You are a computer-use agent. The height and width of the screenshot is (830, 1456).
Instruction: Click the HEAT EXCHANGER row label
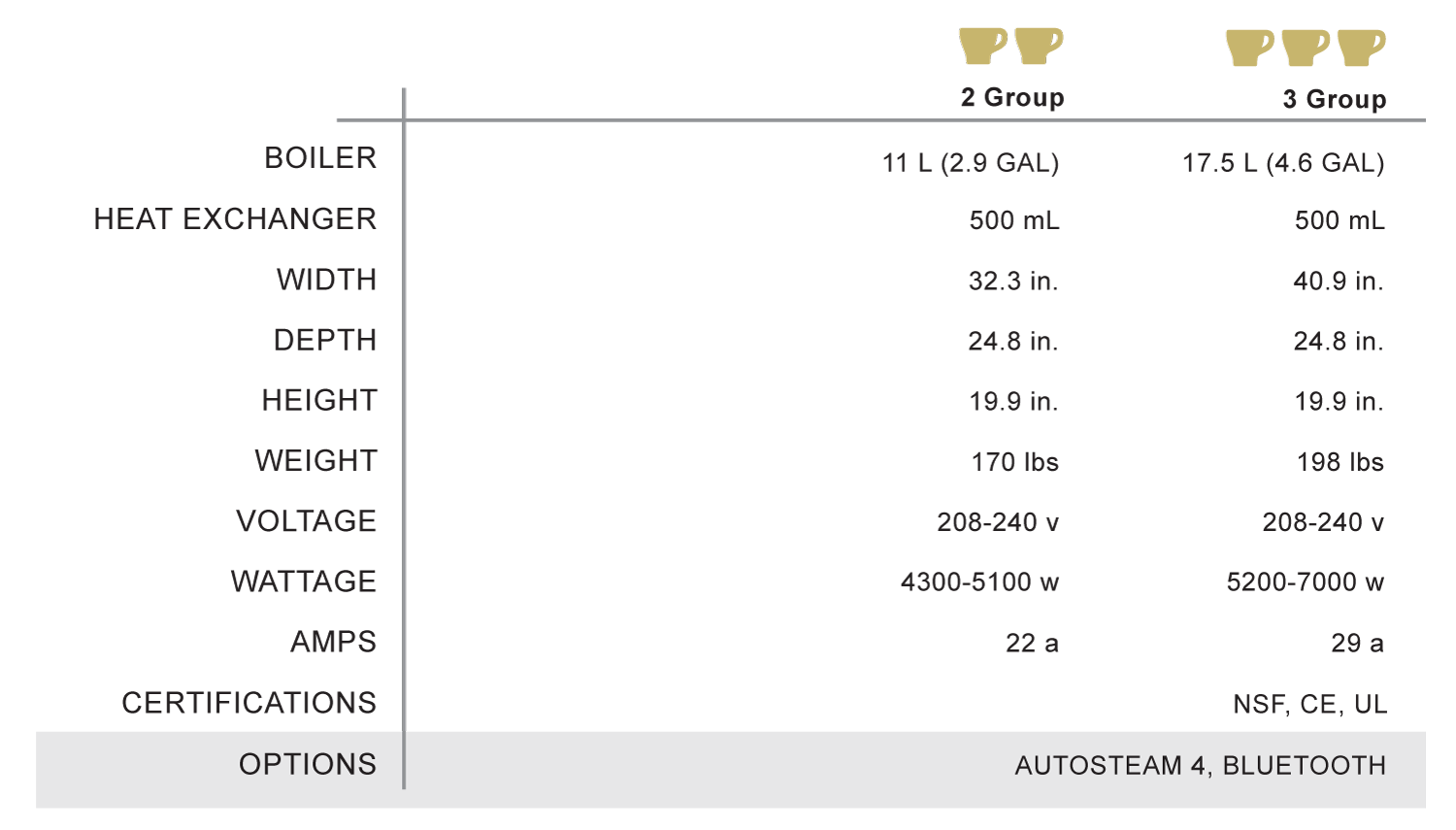235,219
